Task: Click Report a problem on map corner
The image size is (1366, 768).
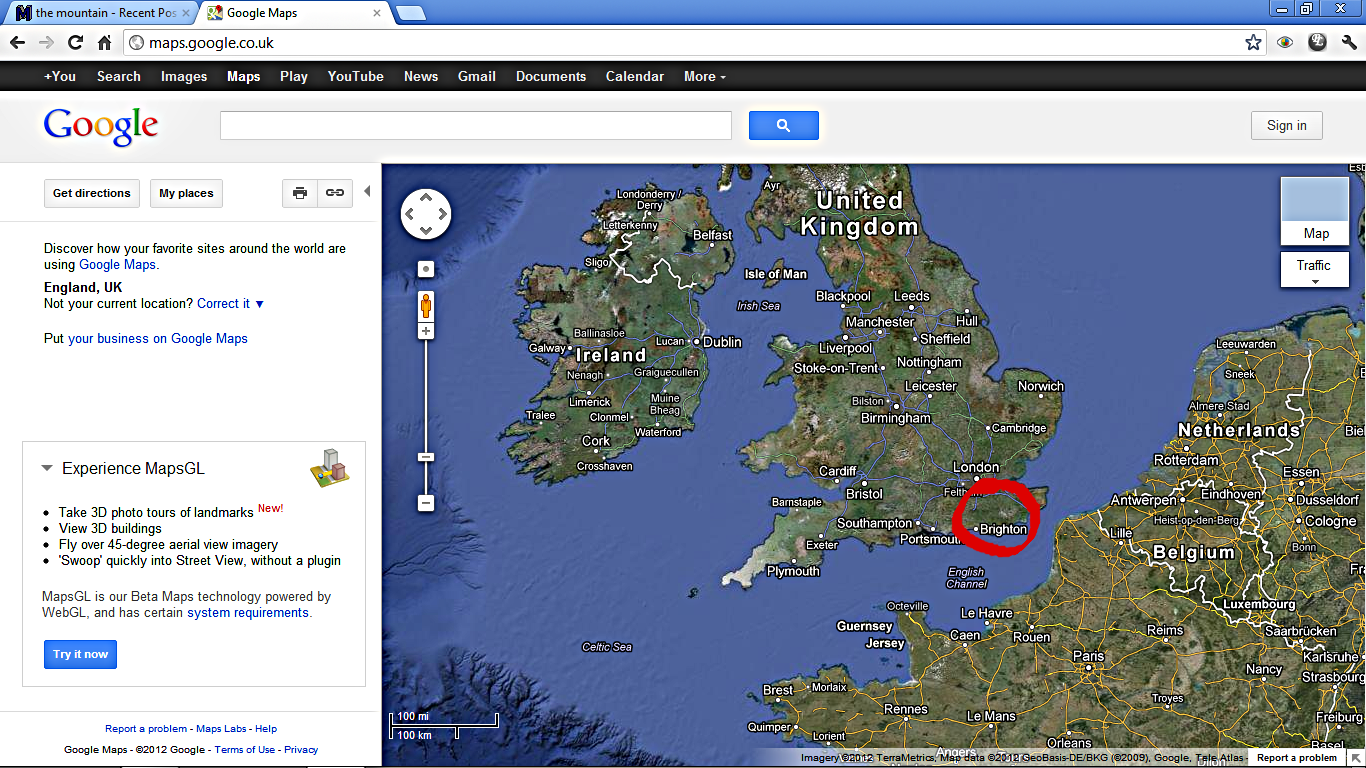Action: 1297,758
